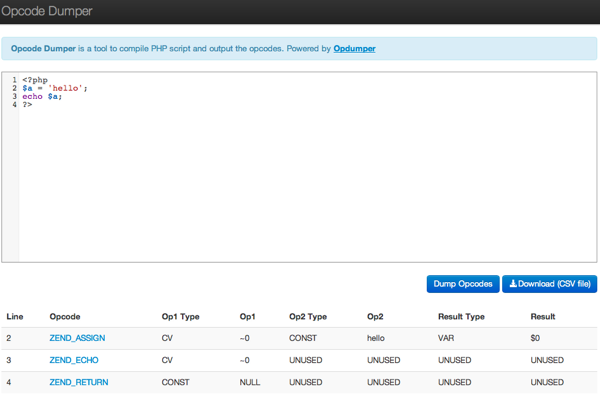
Task: Click code line 'echo $a;'
Action: [42, 96]
